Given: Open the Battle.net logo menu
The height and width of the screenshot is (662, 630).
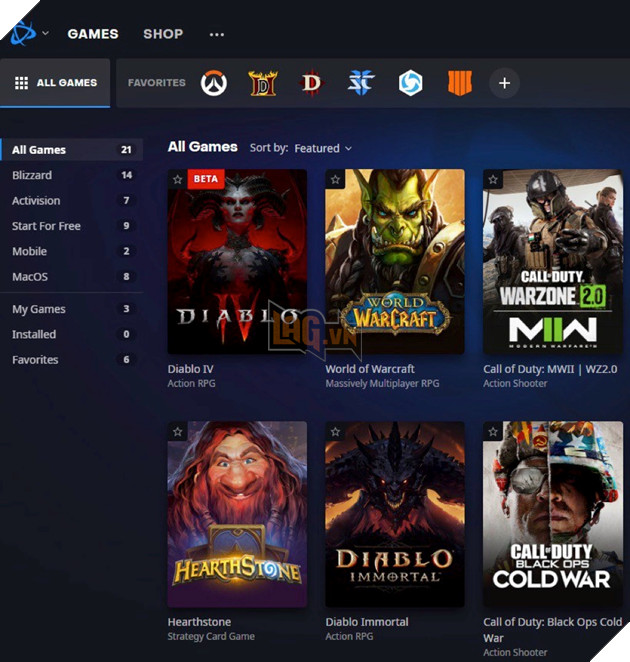Looking at the screenshot, I should point(23,33).
